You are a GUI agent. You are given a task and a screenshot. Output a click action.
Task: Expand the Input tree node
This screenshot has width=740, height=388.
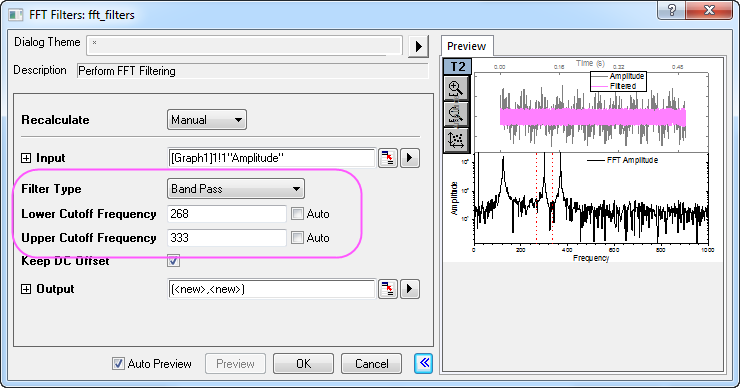click(26, 158)
